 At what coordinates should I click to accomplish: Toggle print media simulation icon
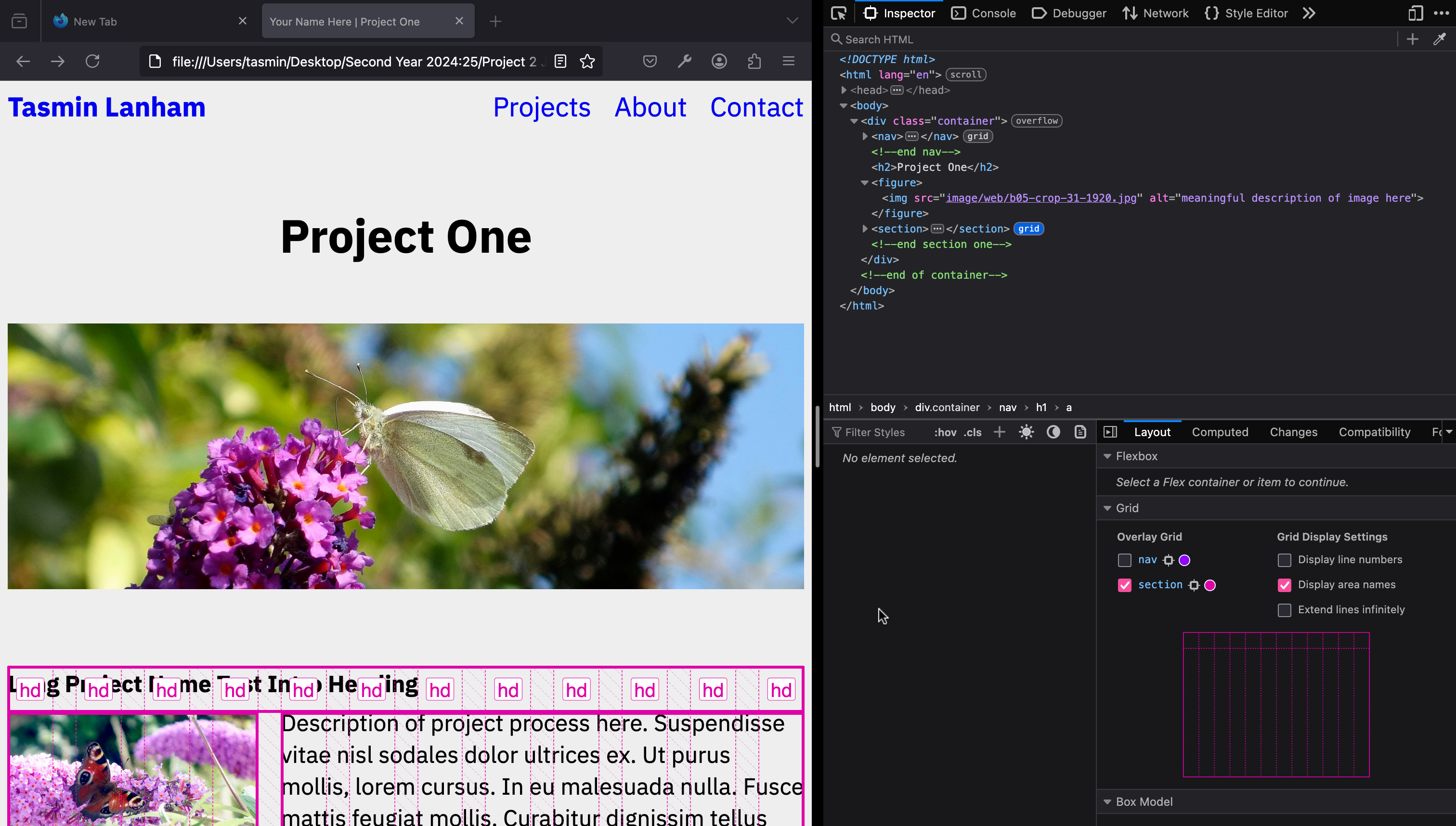[1080, 432]
